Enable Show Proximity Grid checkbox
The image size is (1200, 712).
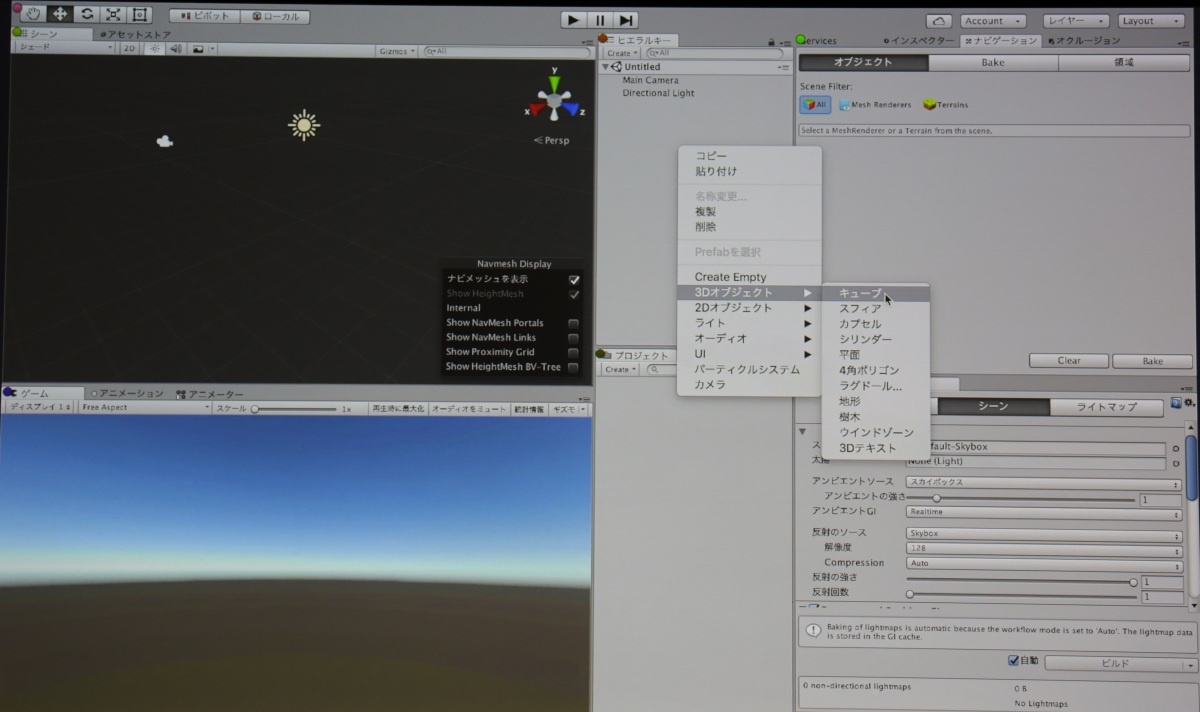573,353
